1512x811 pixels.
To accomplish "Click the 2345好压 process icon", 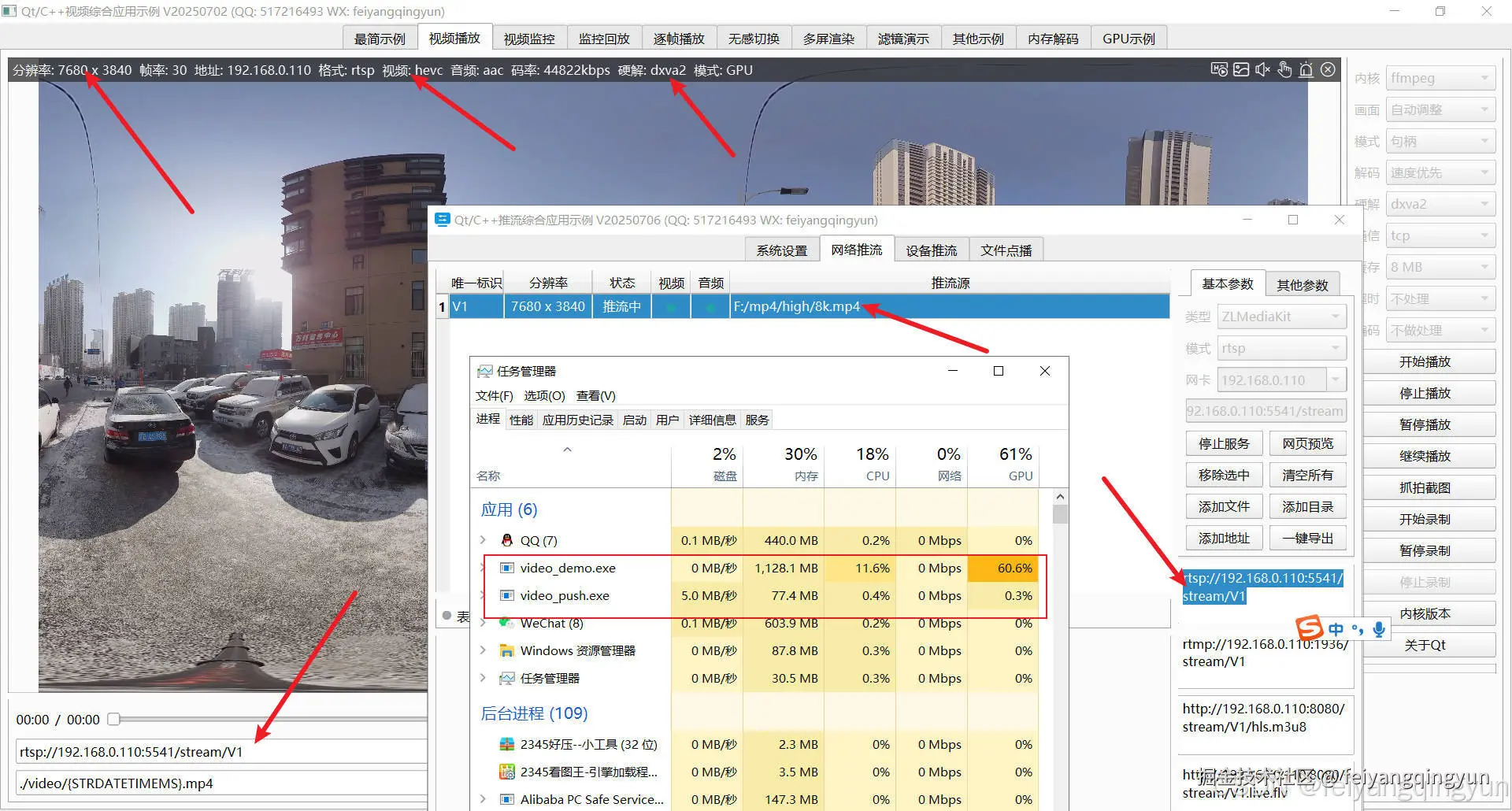I will [507, 744].
